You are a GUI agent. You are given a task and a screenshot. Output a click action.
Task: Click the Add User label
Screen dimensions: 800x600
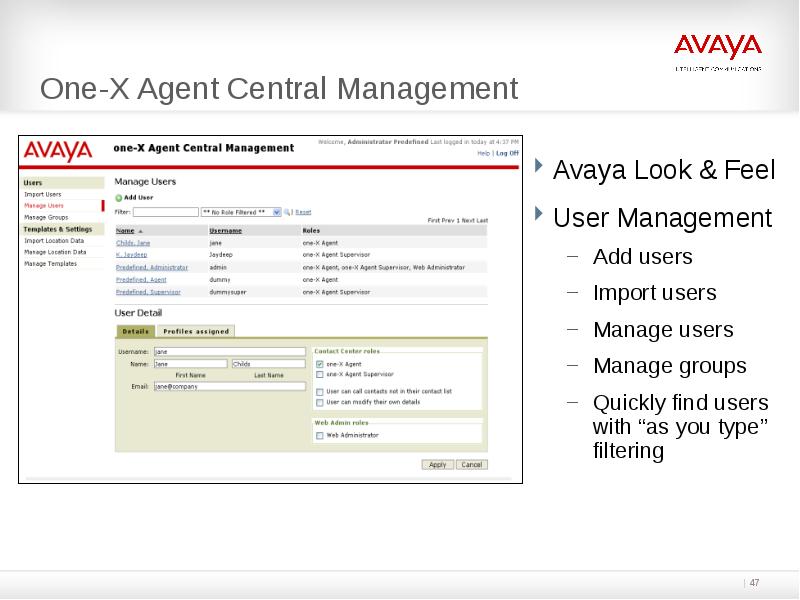click(138, 198)
